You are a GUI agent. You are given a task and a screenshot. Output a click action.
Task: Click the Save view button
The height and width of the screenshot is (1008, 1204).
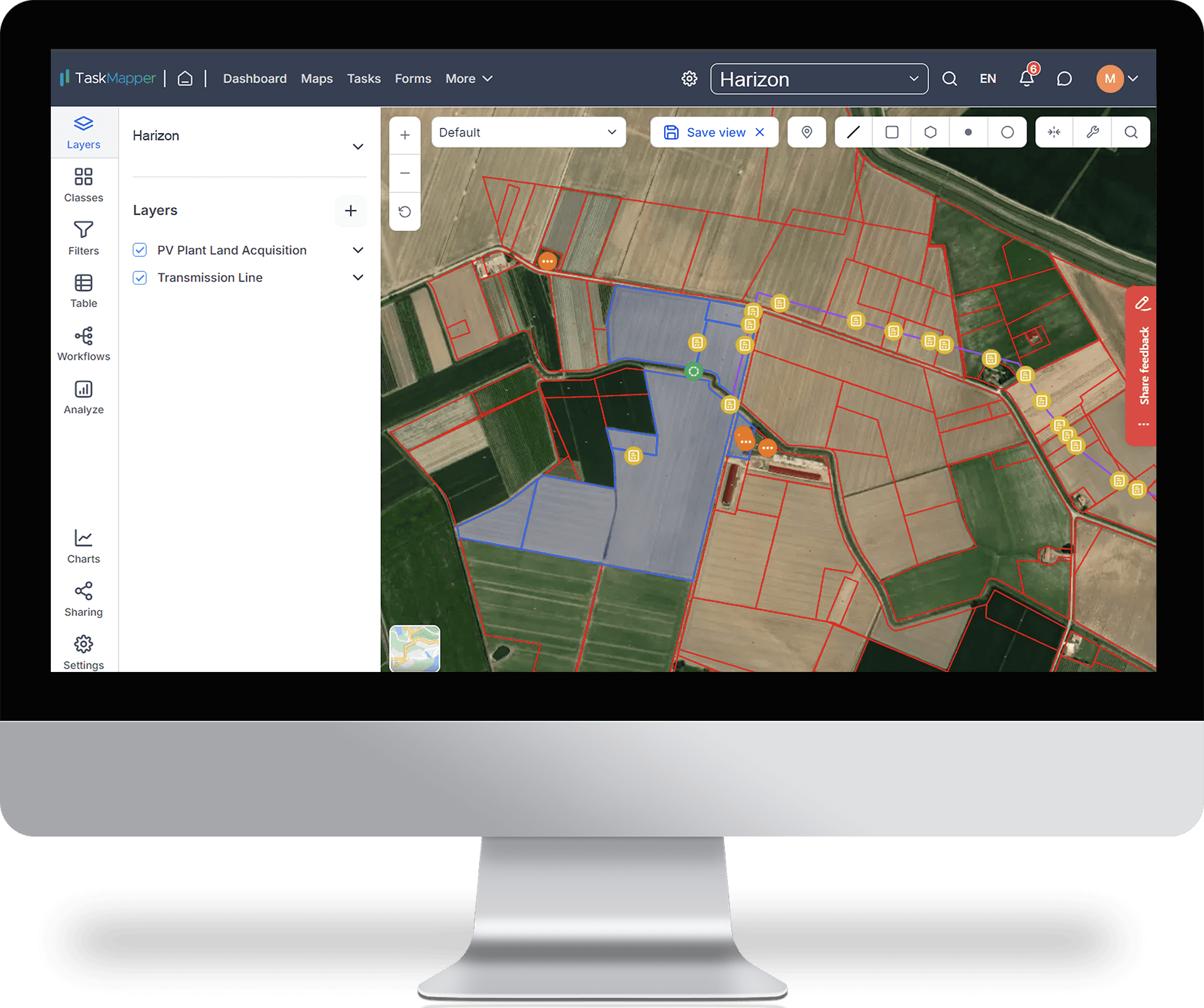pos(705,132)
